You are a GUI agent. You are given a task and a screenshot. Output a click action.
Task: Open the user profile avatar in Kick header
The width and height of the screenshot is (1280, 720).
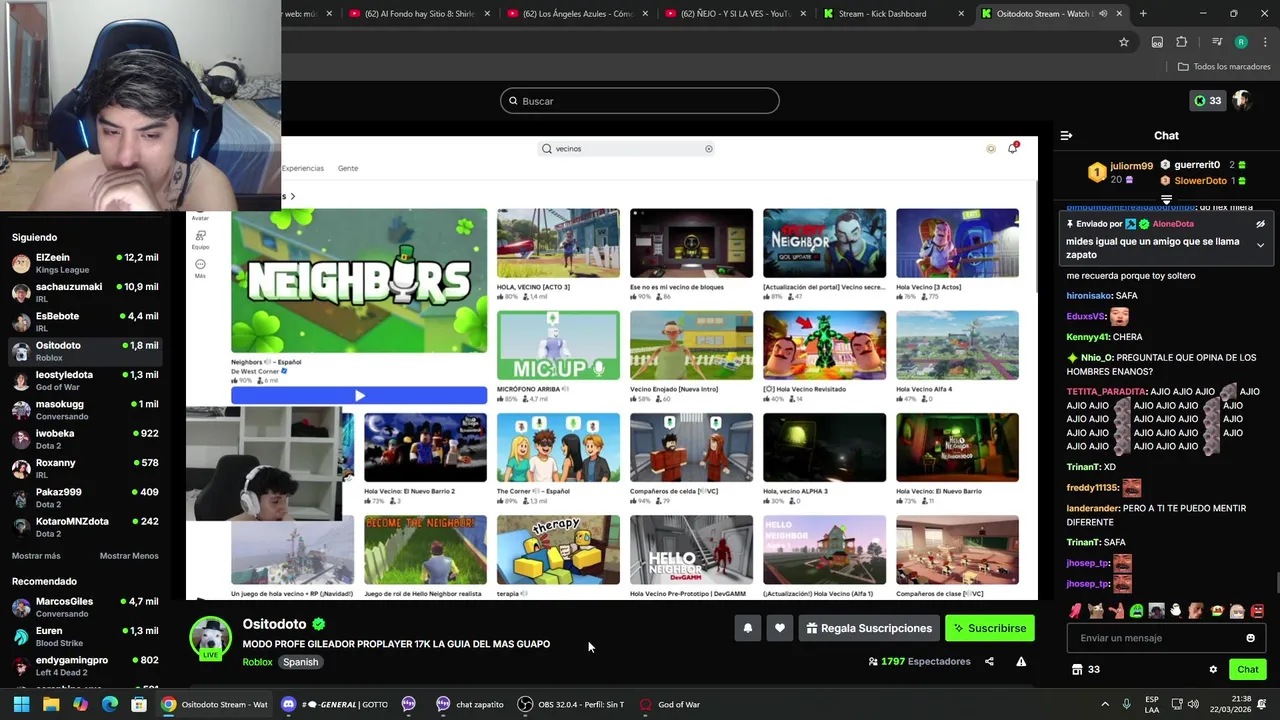(1242, 101)
